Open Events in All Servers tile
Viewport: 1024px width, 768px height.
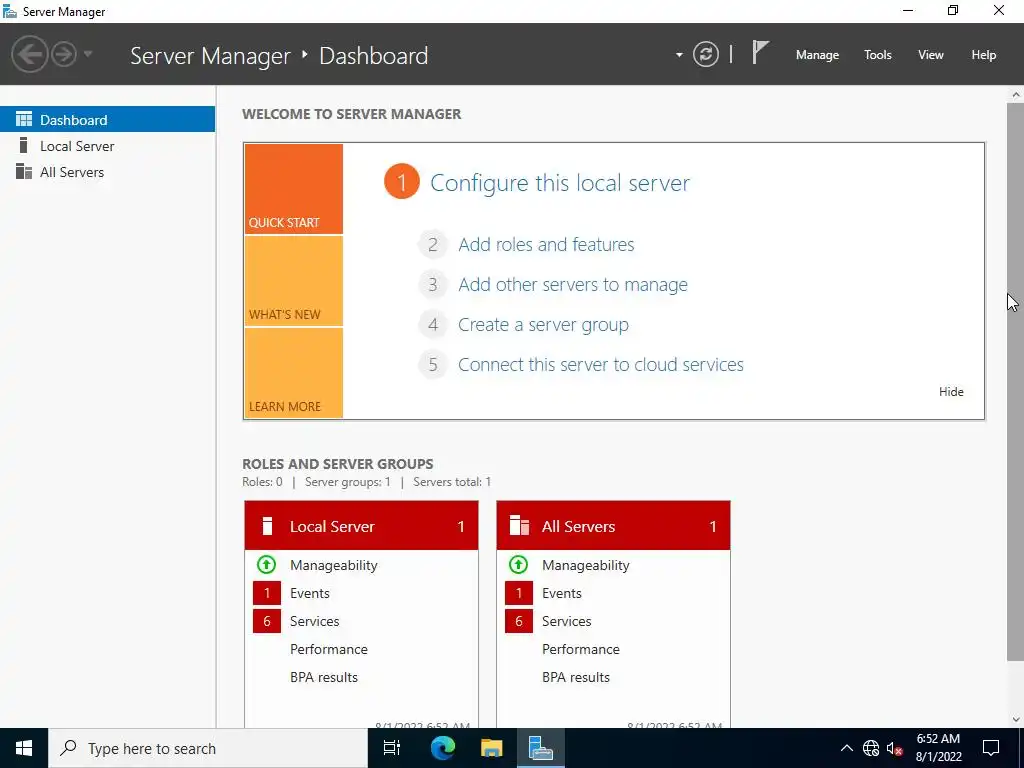click(562, 593)
